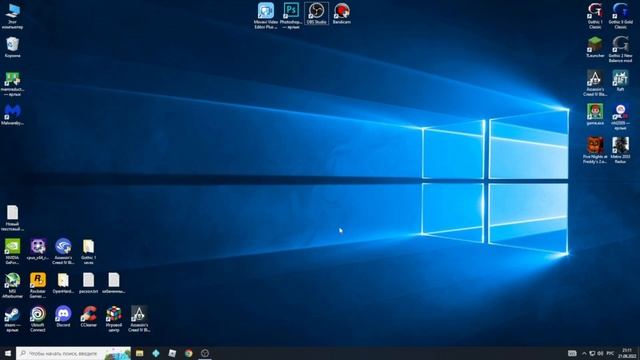
Task: Open the touch keyboard tray icon
Action: tap(572, 353)
